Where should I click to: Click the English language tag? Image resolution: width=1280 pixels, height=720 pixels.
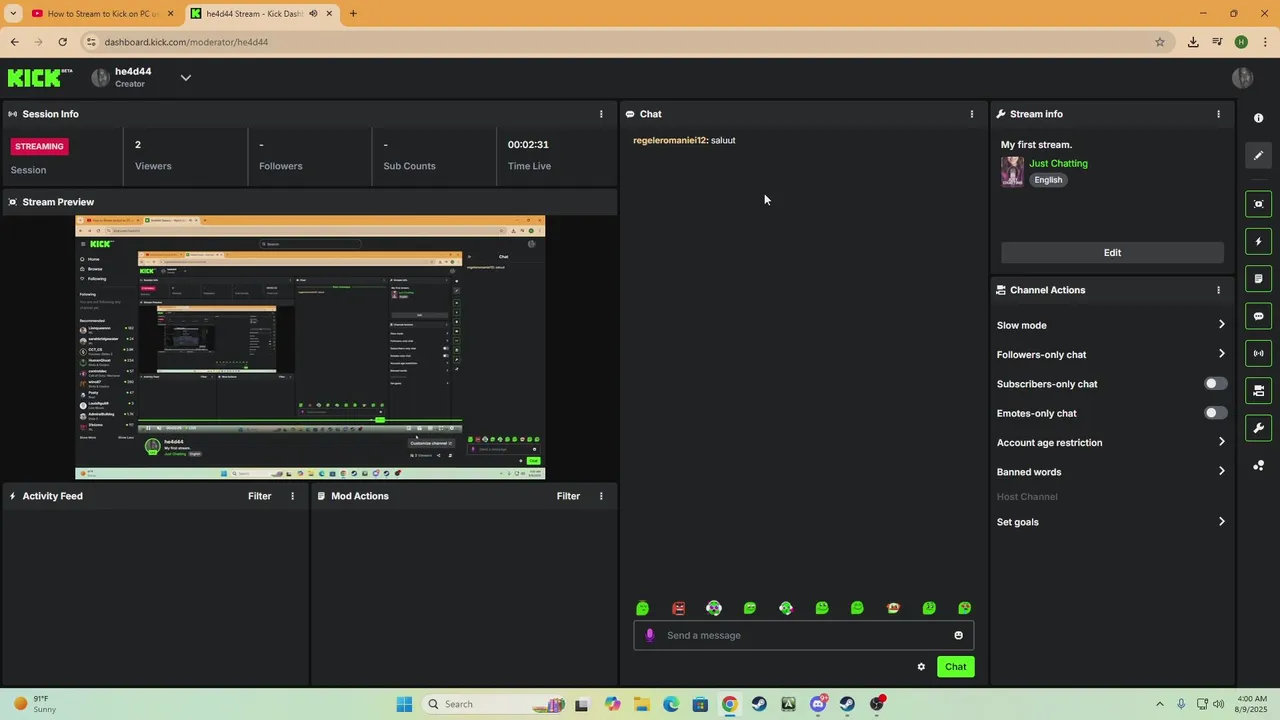(x=1048, y=180)
